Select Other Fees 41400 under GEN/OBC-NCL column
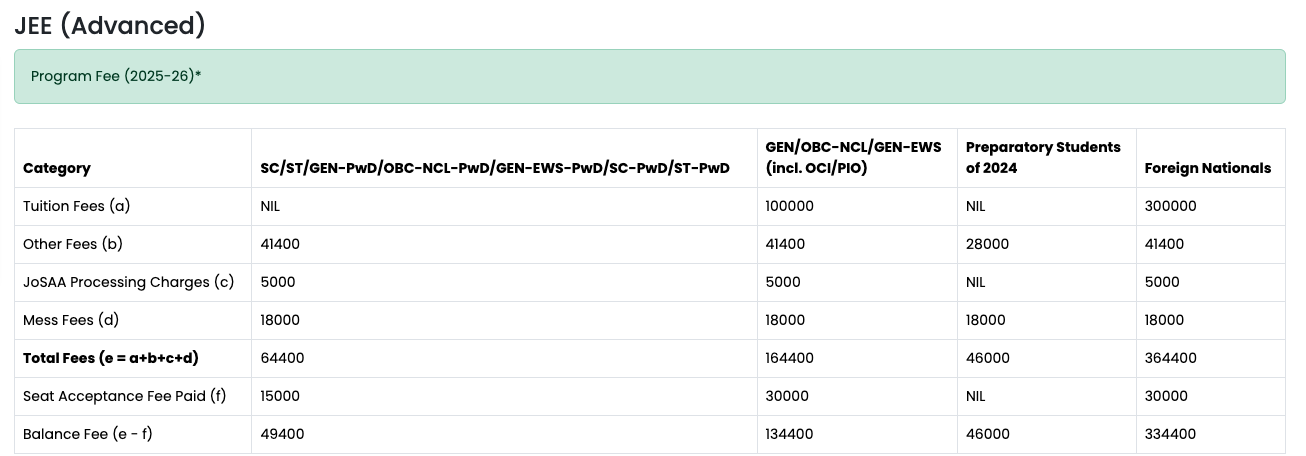The width and height of the screenshot is (1306, 456). (785, 244)
